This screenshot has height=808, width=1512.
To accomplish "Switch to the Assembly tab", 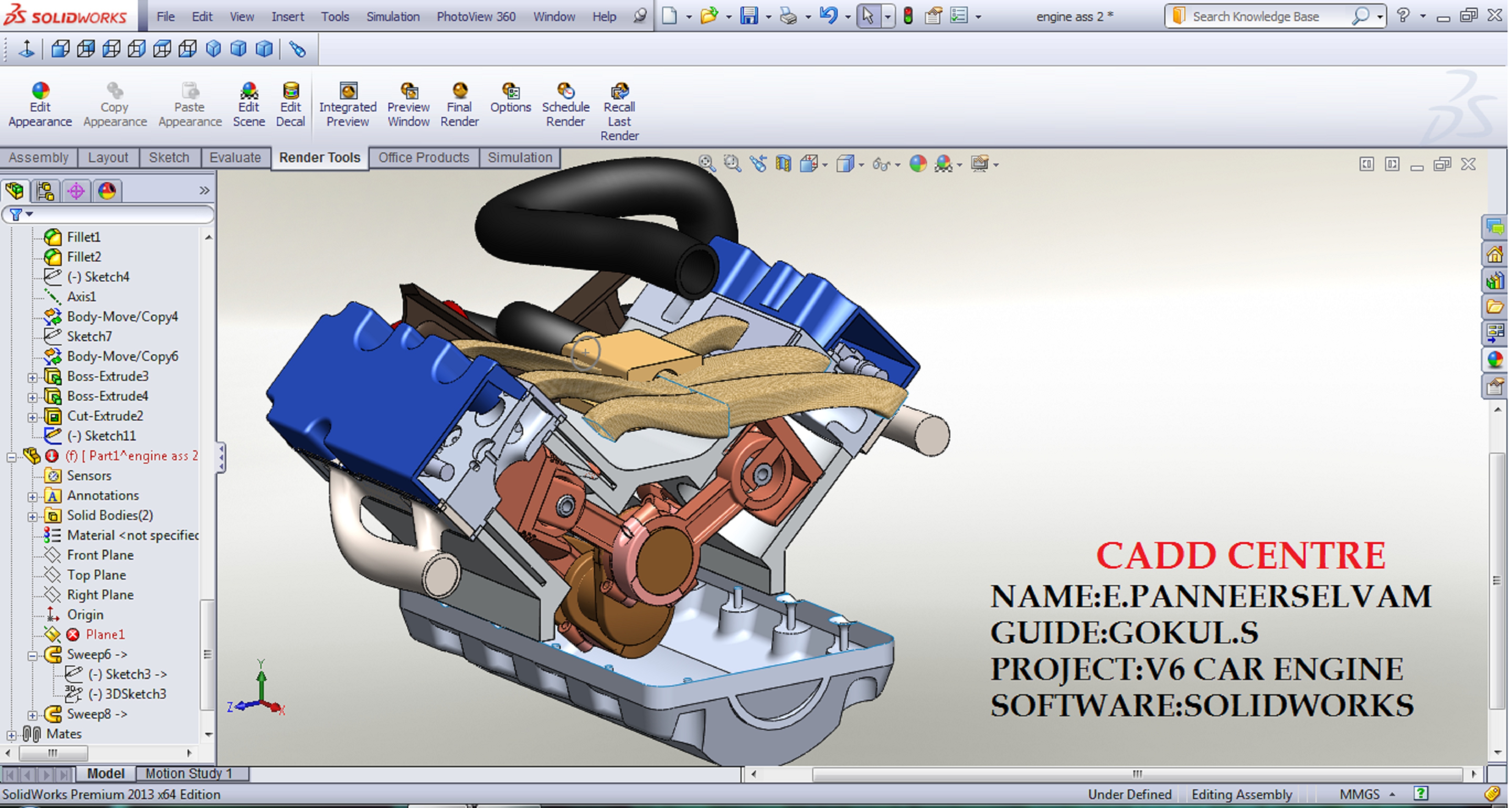I will tap(38, 157).
